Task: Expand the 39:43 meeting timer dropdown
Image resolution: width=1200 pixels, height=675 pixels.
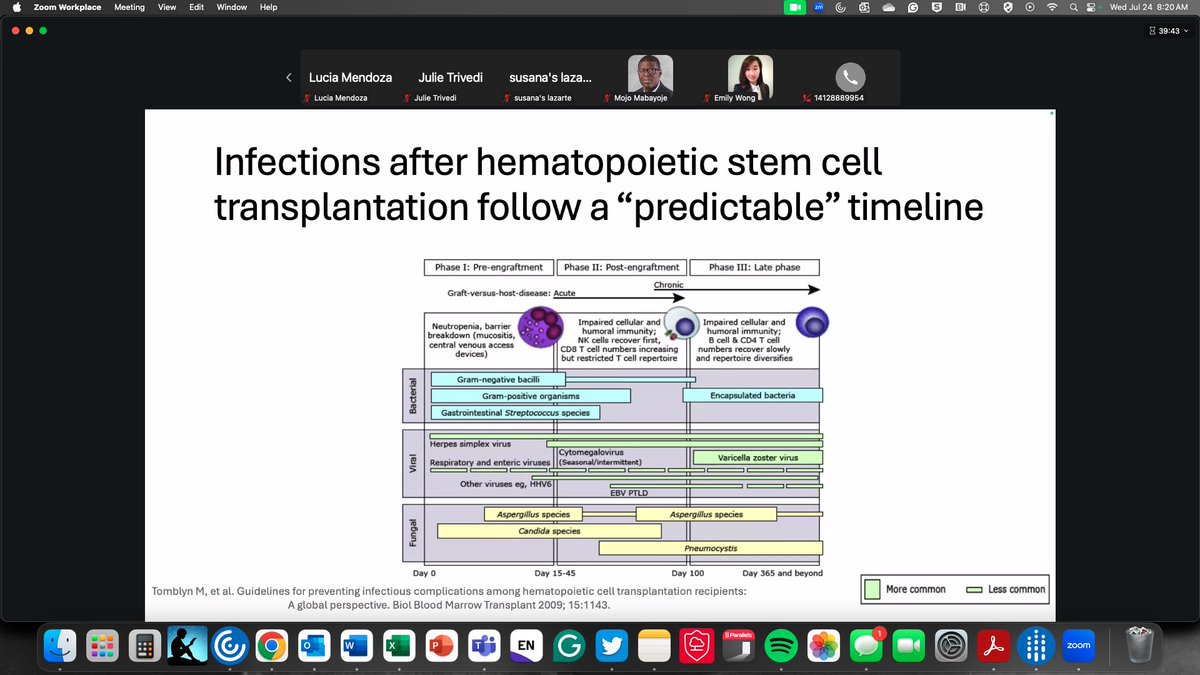Action: click(x=1168, y=31)
